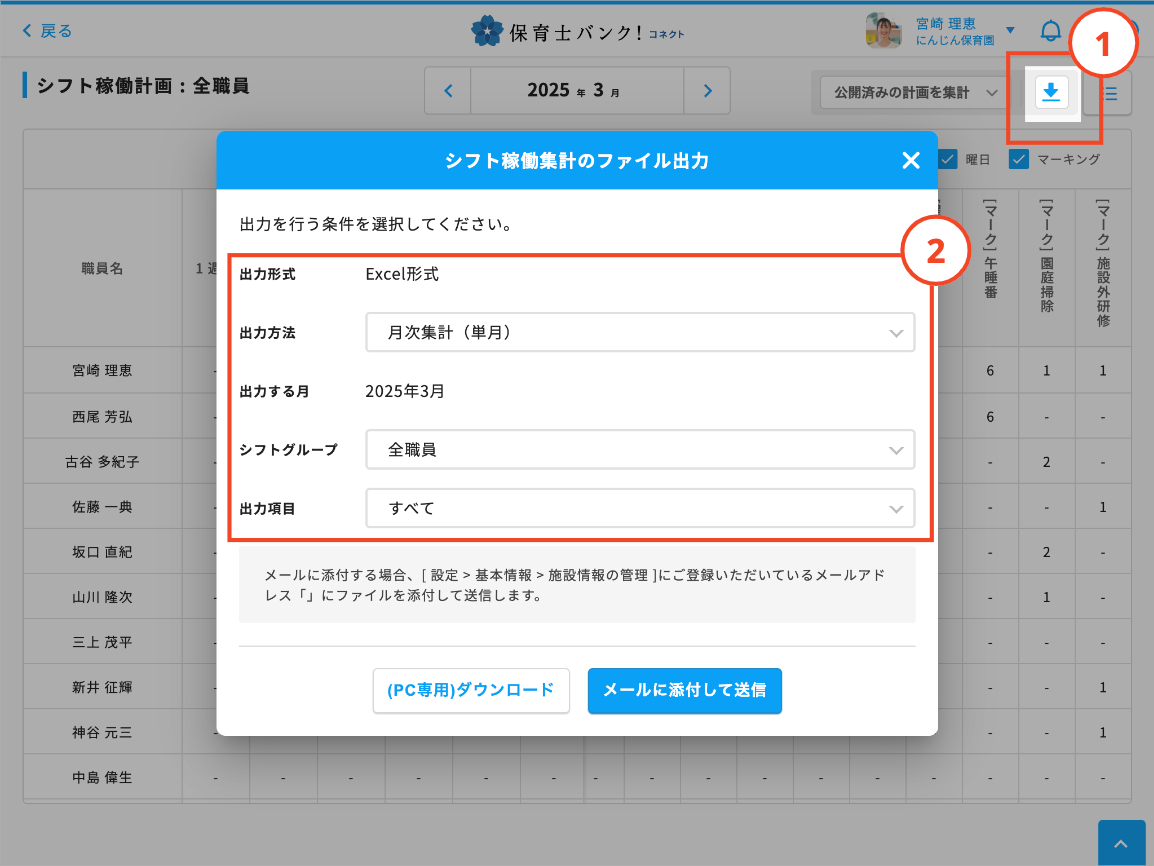Click the download file export icon
Viewport: 1154px width, 866px height.
[x=1050, y=93]
